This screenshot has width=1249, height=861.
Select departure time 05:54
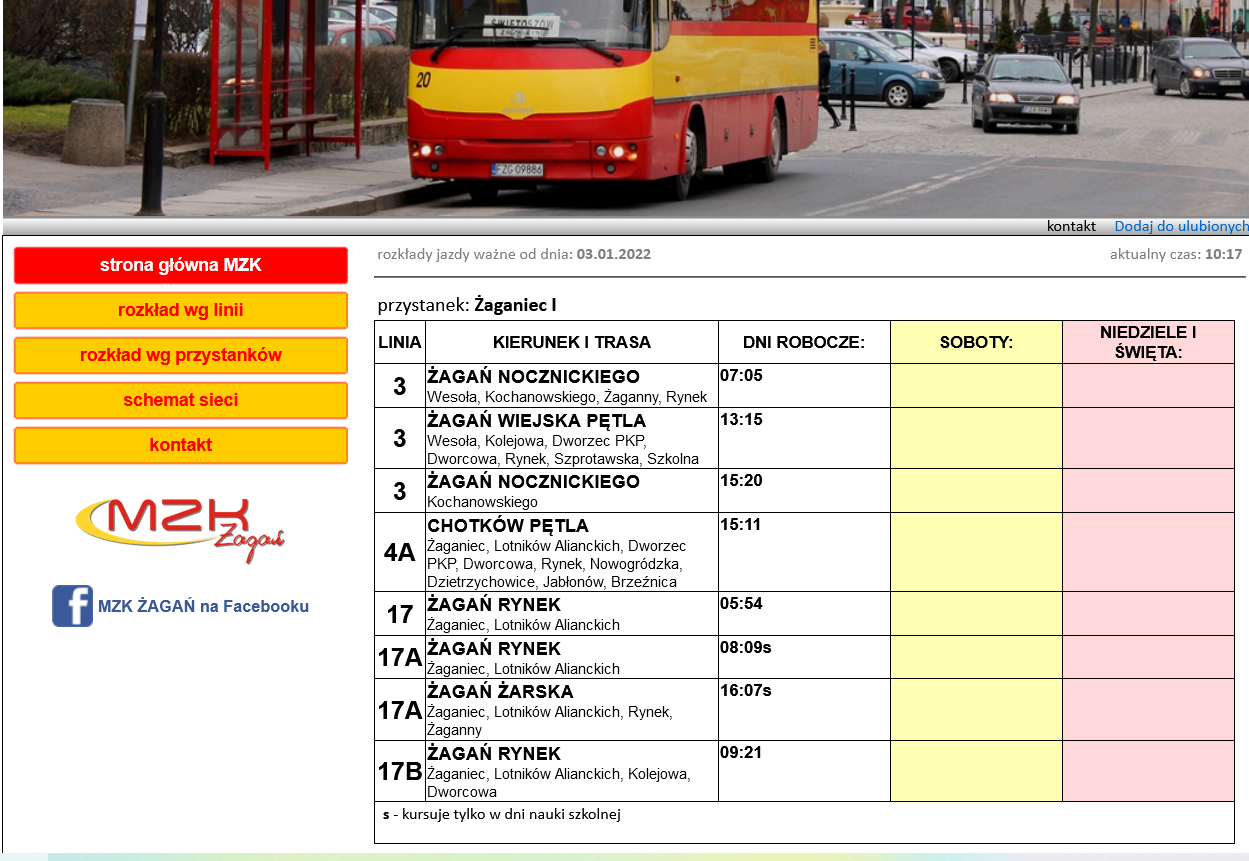point(741,604)
